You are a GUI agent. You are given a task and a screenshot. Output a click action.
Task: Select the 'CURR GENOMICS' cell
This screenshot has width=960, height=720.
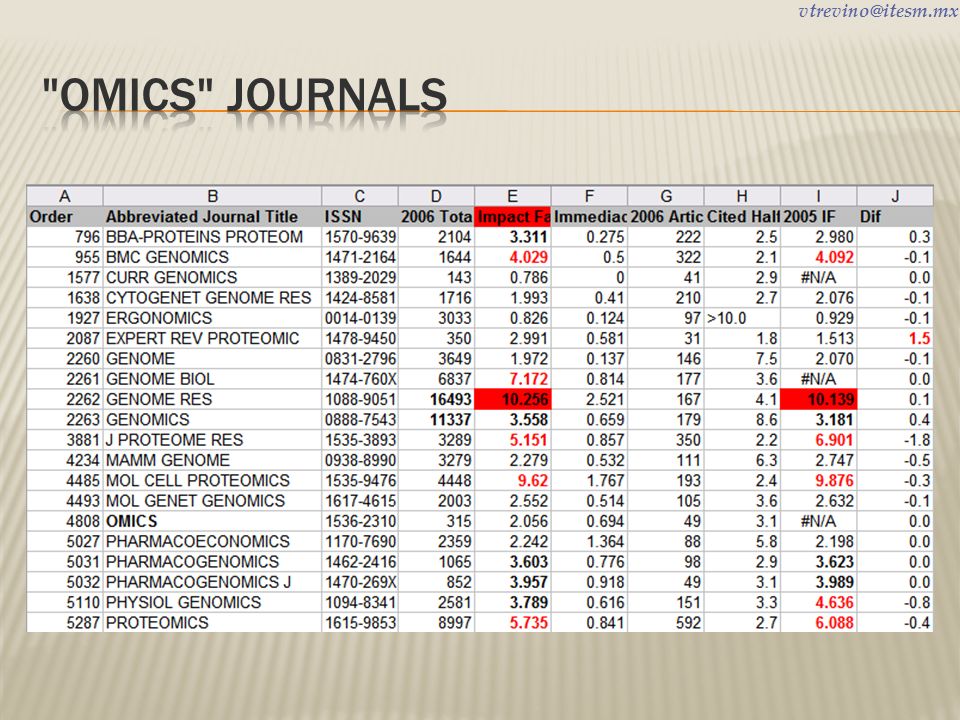pyautogui.click(x=212, y=277)
